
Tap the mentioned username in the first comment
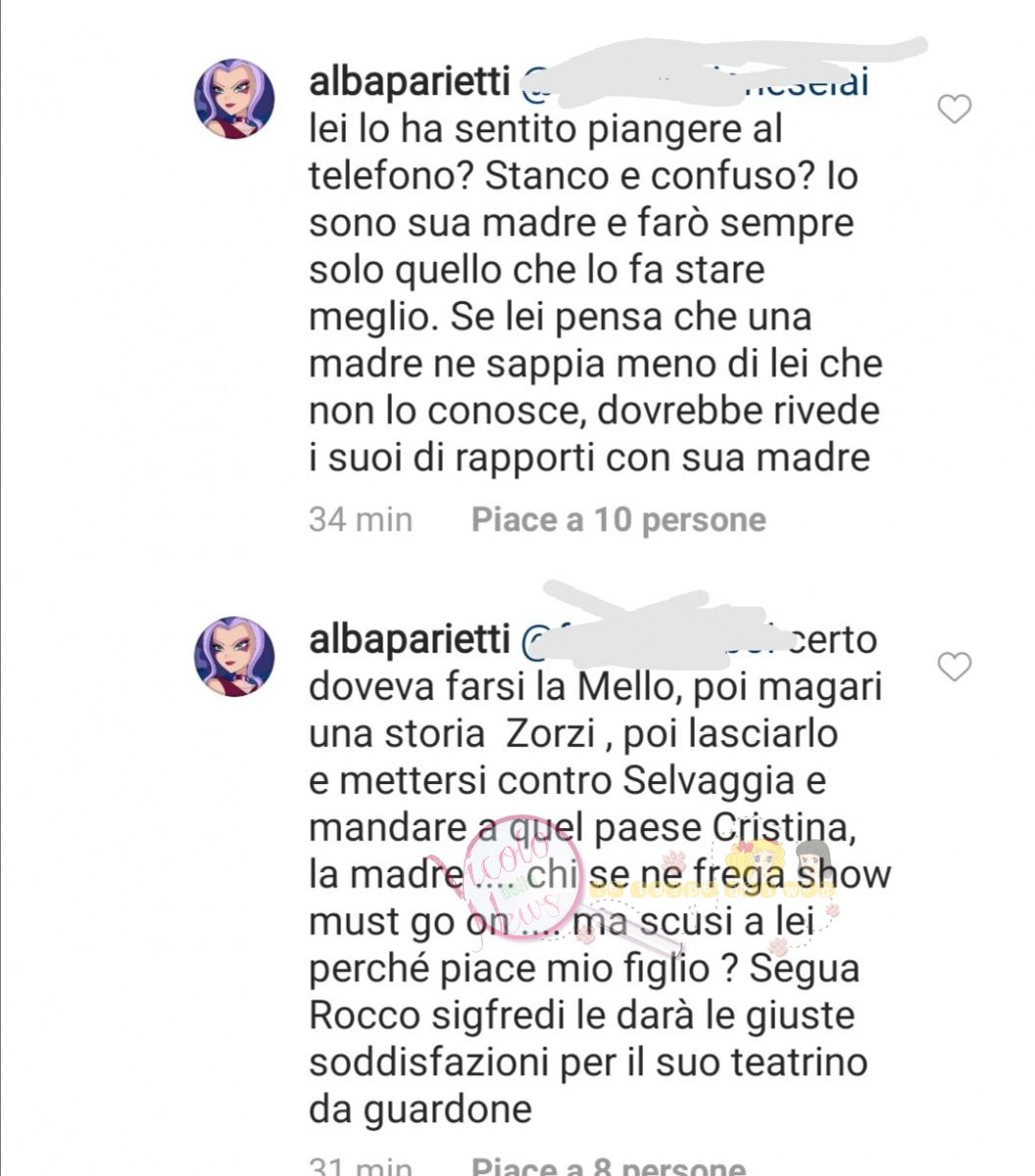[694, 82]
